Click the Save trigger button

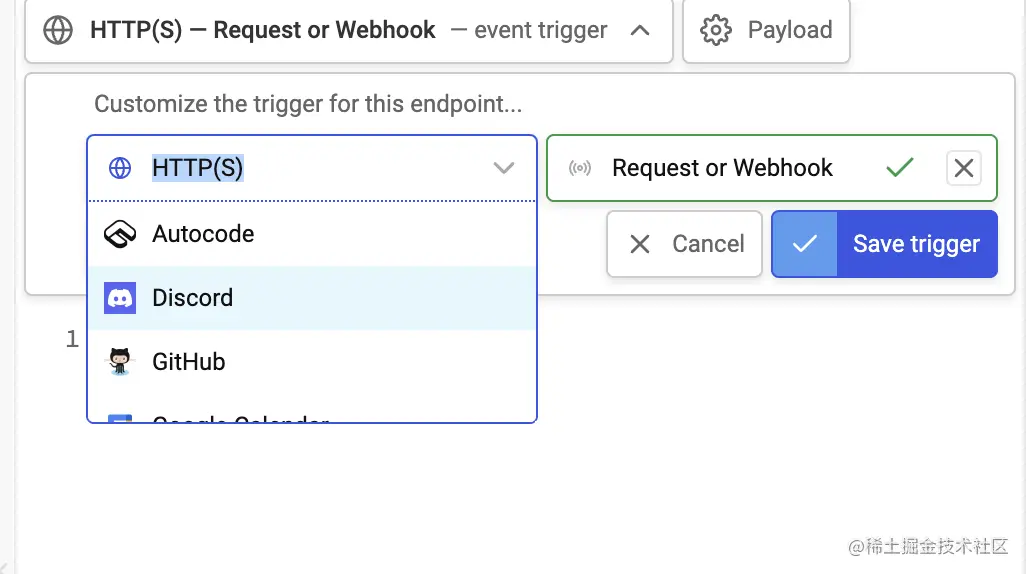[x=885, y=244]
